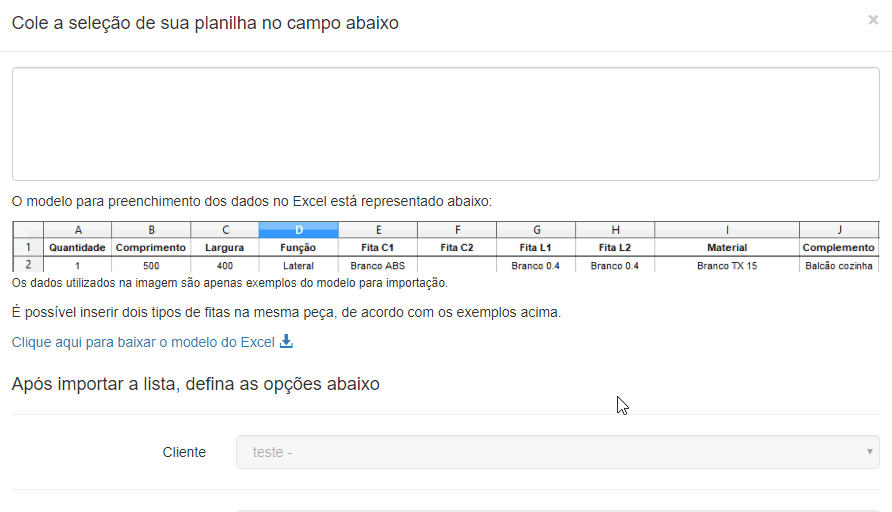Click the 'Fita L2' header cell
Viewport: 892px width, 512px height.
(x=615, y=247)
